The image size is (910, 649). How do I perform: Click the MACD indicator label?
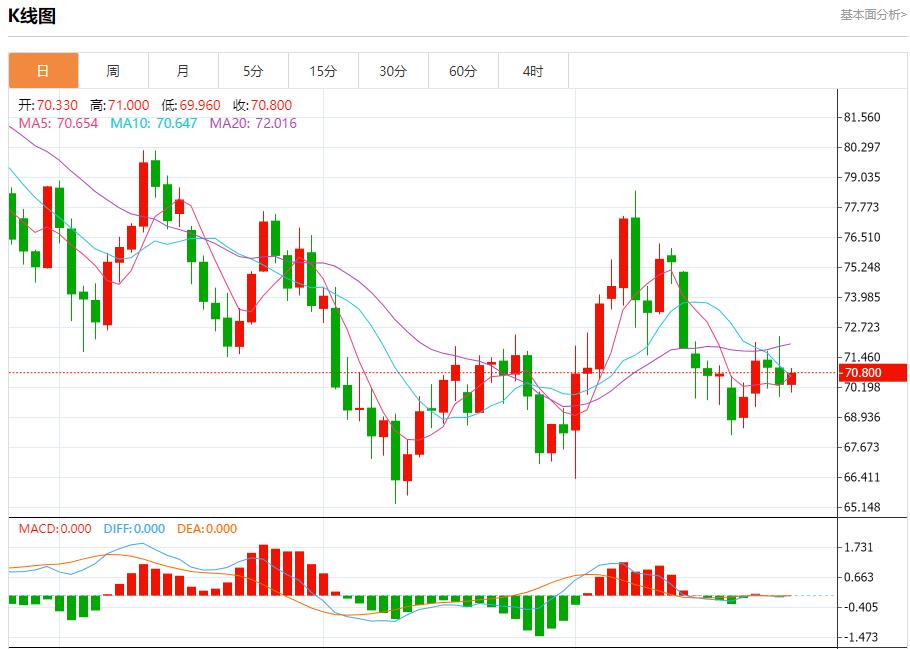(x=55, y=529)
